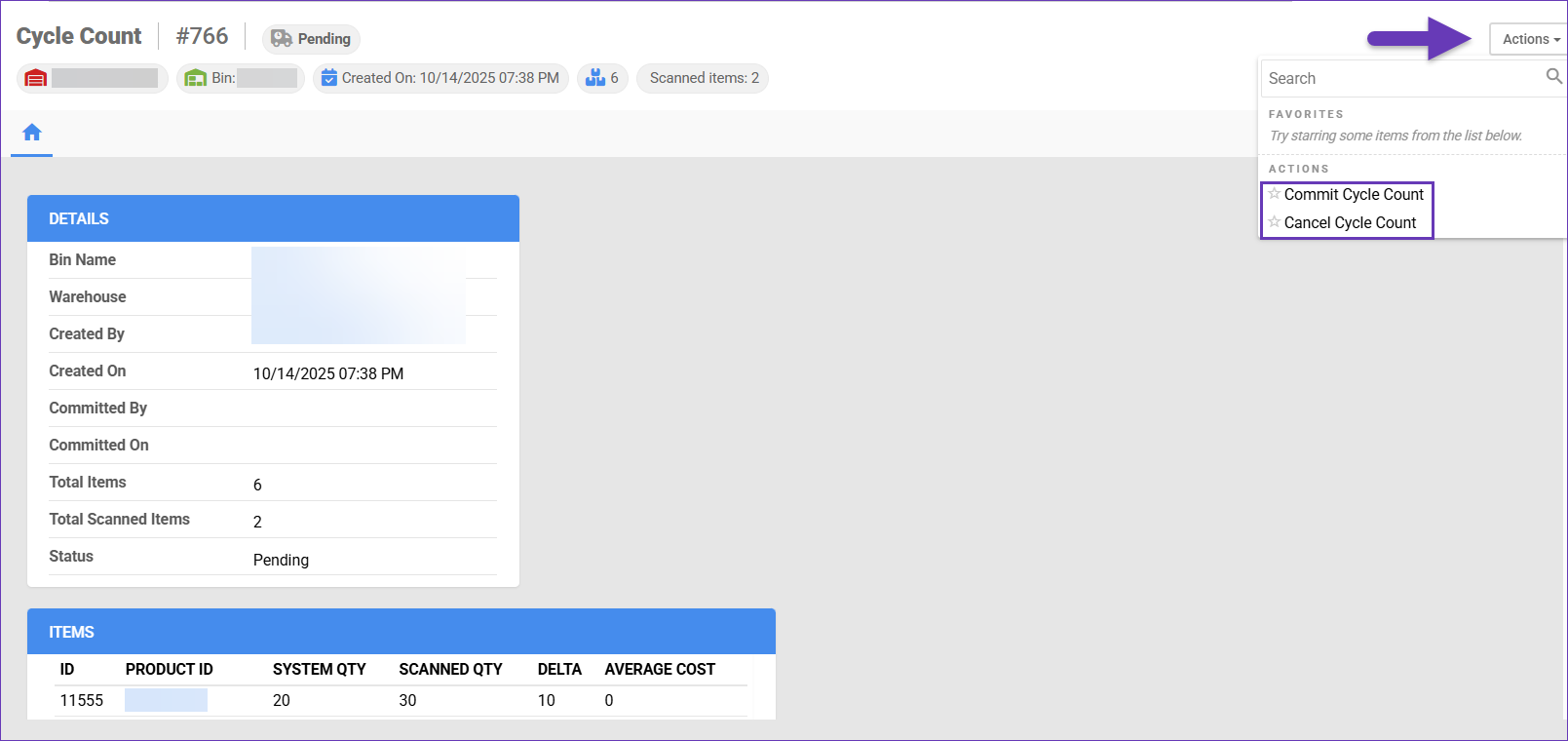
Task: Click the DETAILS panel header
Action: (273, 218)
